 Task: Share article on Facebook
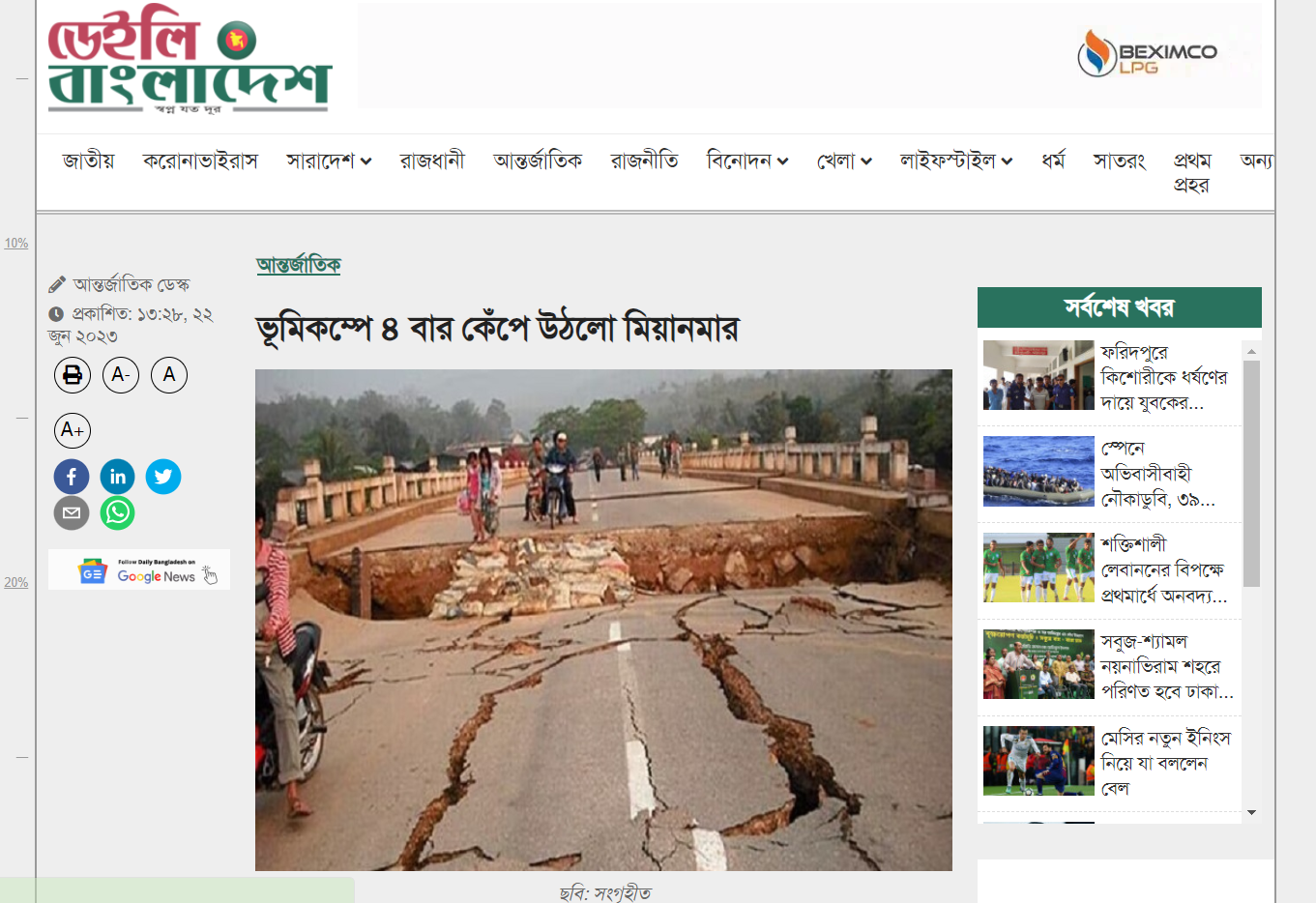point(72,477)
